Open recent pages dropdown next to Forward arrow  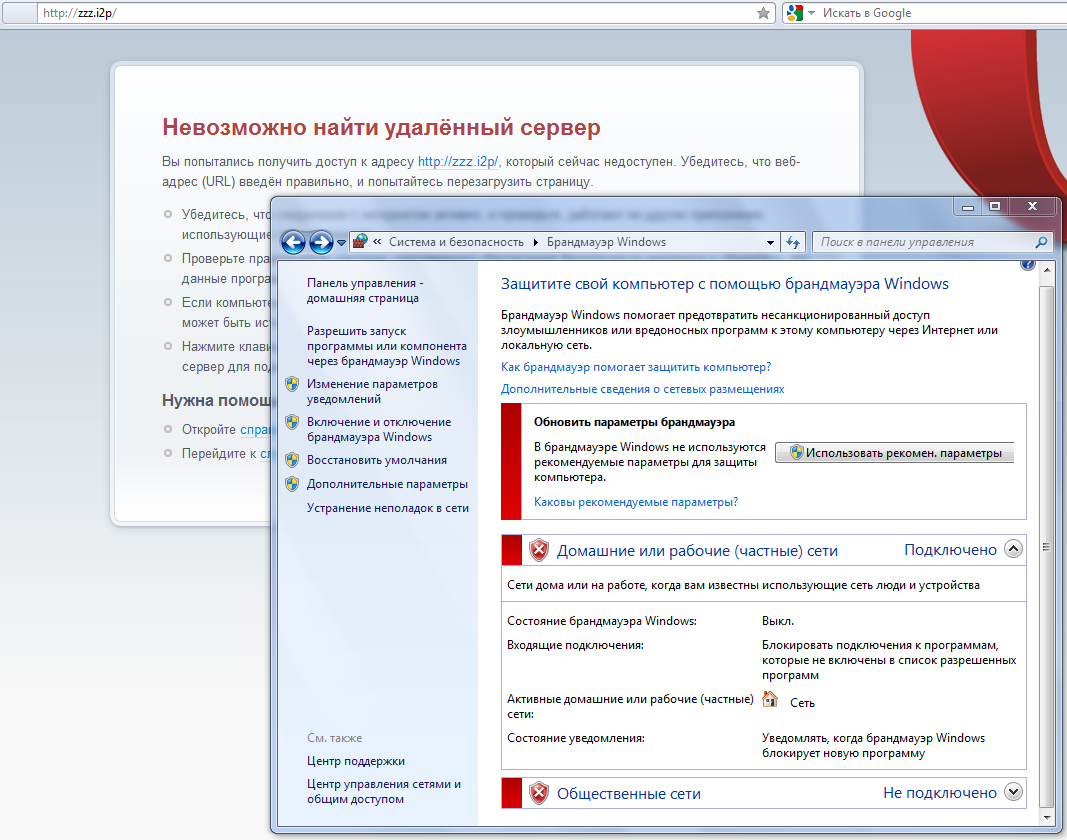(342, 242)
